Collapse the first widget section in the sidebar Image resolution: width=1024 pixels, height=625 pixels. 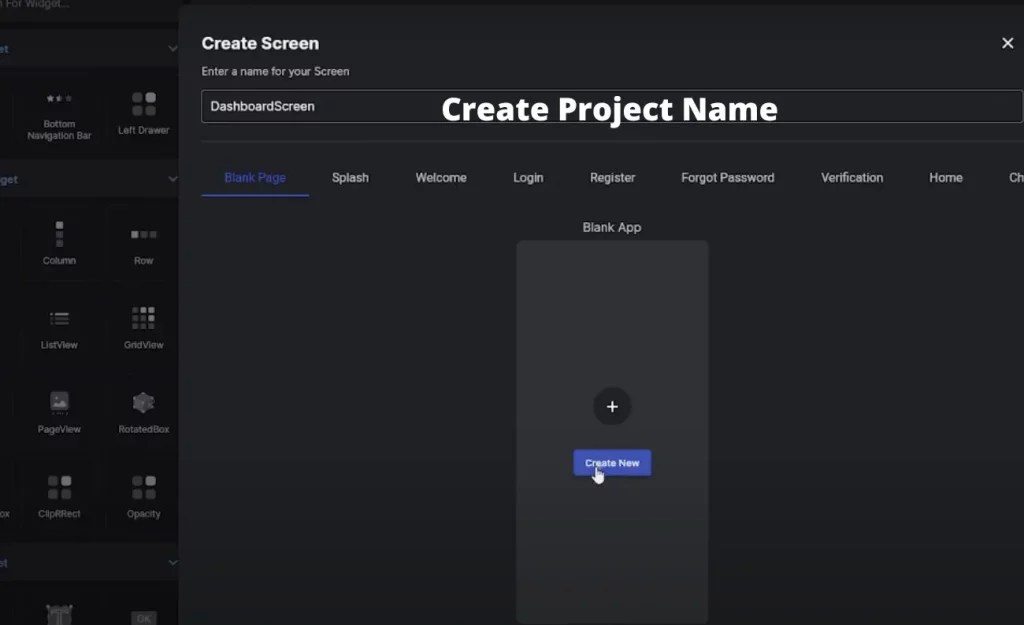click(172, 47)
